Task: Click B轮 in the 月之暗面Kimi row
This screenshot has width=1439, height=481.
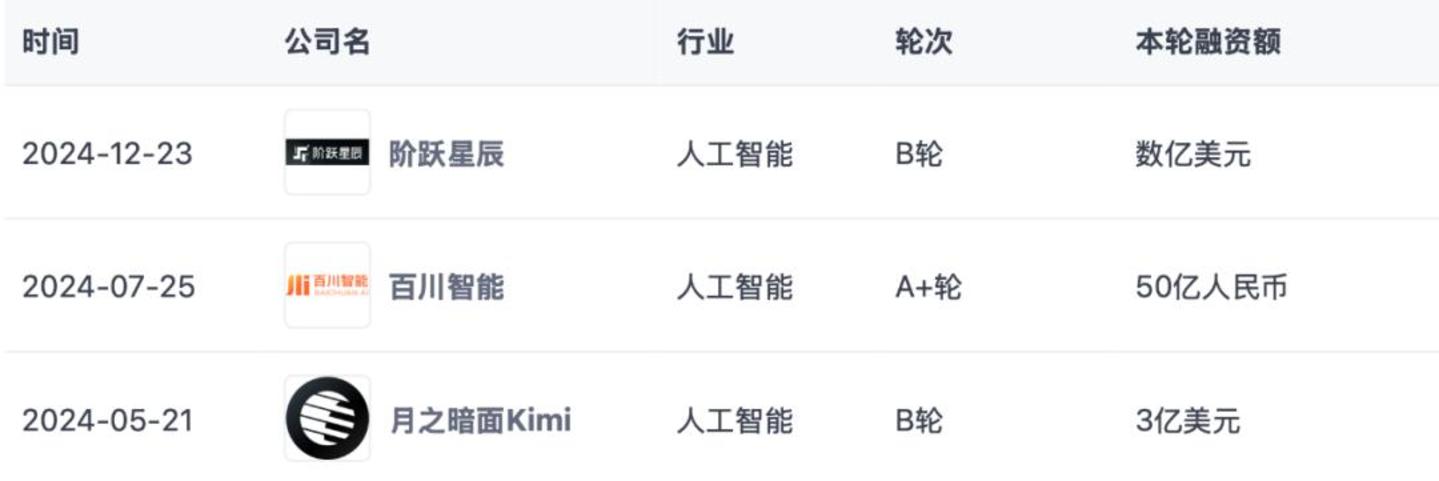Action: (918, 420)
